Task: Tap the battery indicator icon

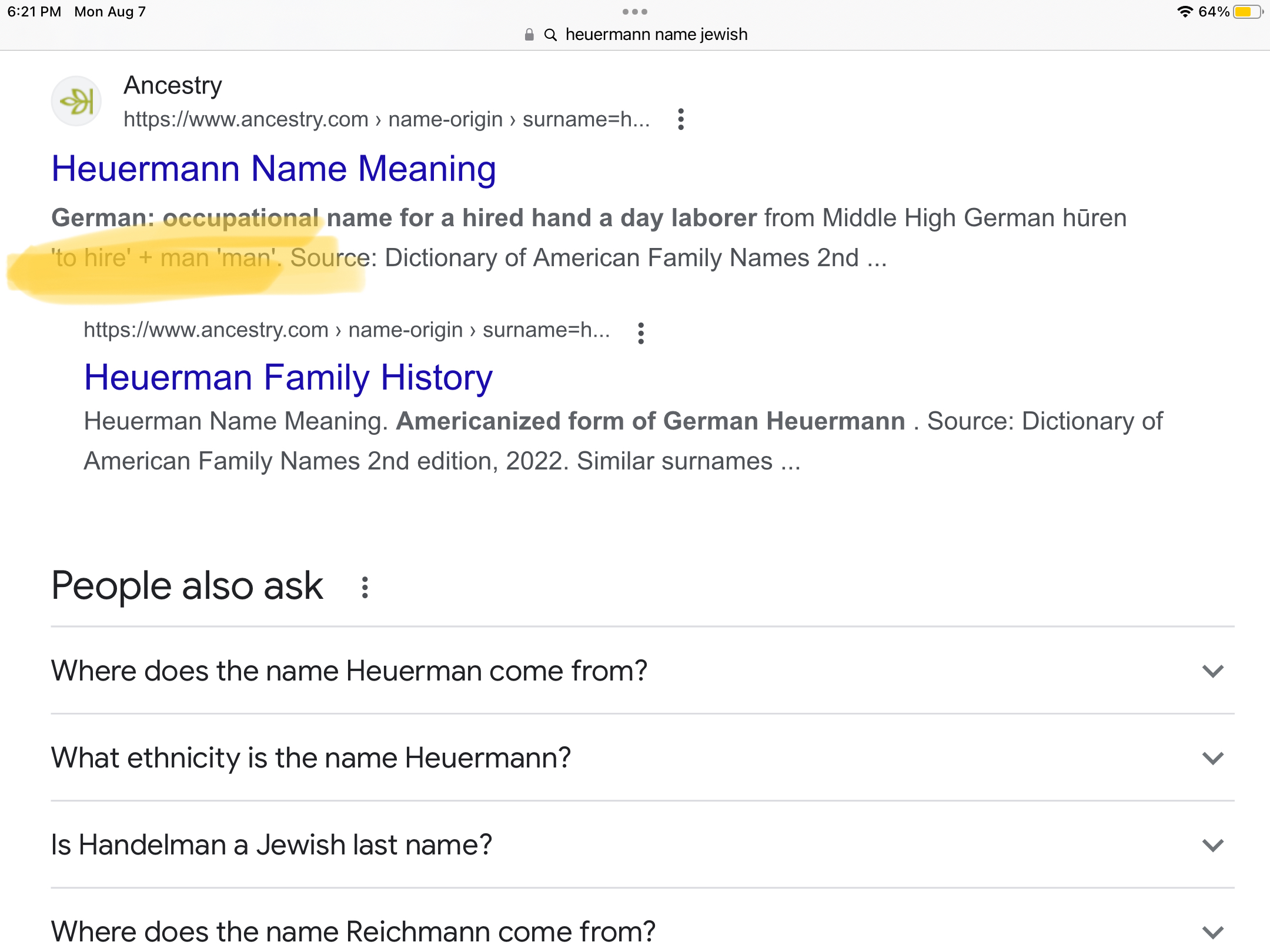Action: 1248,12
